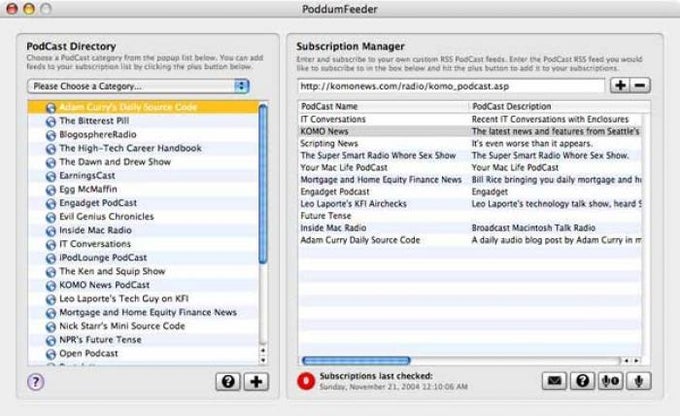
Task: Select IT Conversations in directory list
Action: (x=144, y=244)
